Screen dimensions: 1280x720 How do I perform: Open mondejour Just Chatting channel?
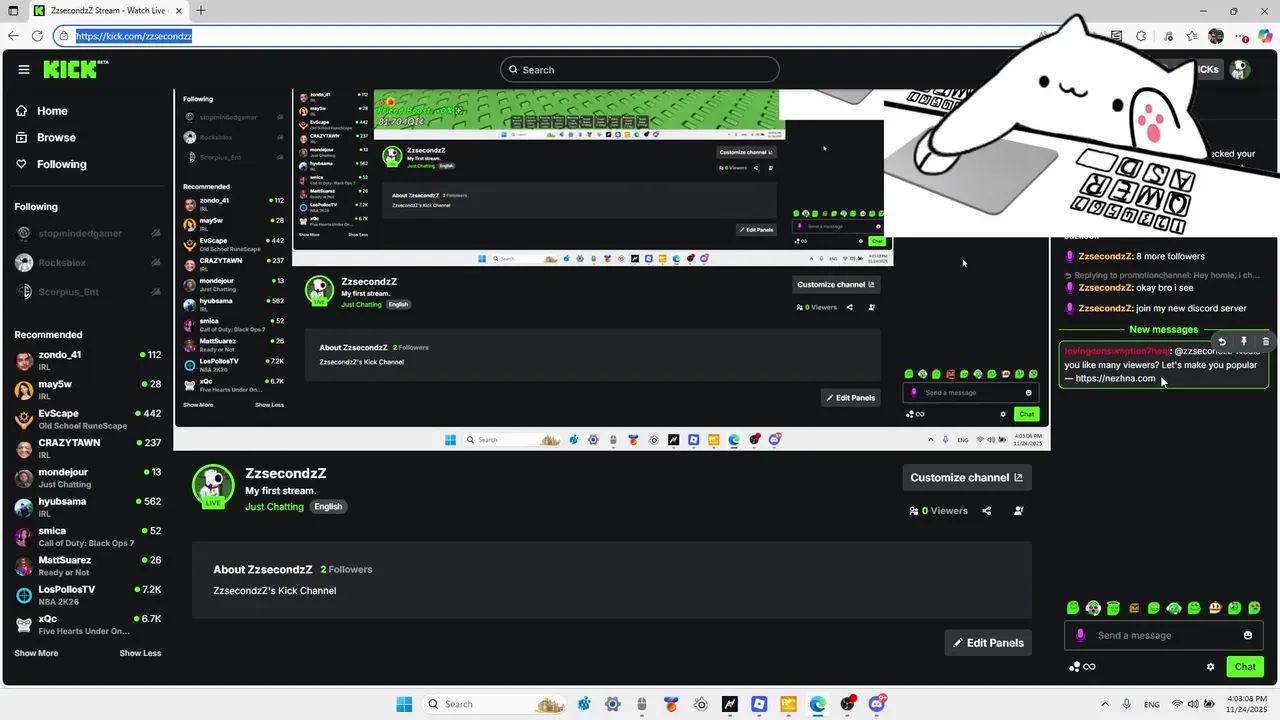click(87, 478)
